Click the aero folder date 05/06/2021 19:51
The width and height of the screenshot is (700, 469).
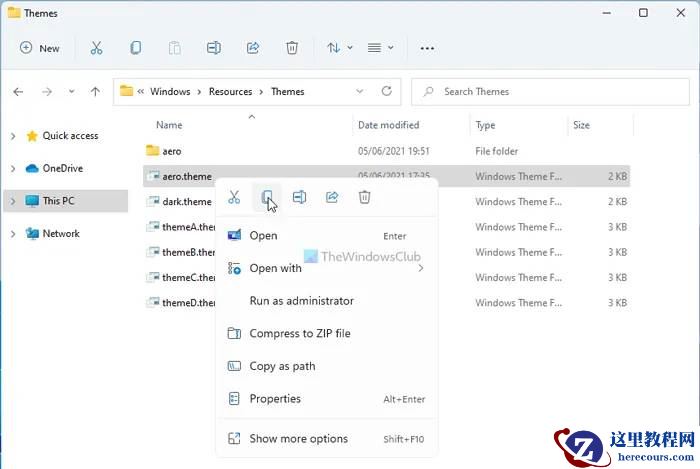pos(393,151)
